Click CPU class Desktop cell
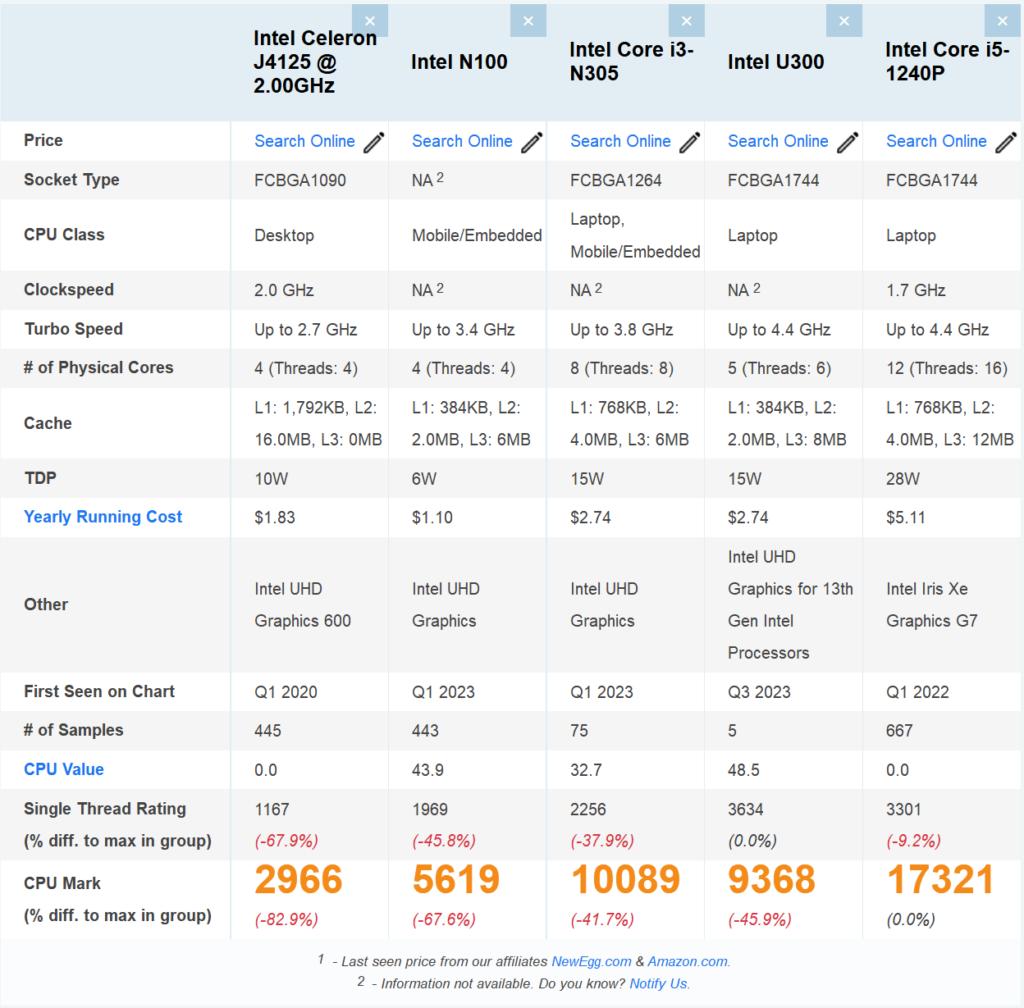 coord(284,236)
